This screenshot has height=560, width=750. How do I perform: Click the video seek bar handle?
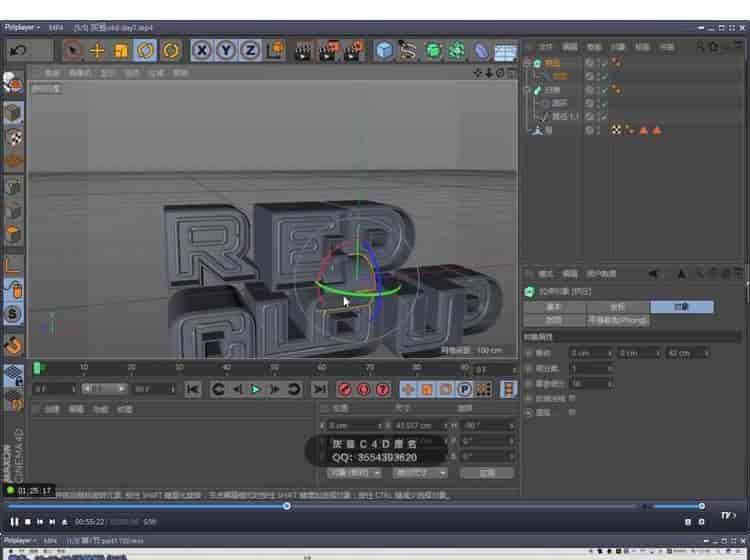tap(287, 506)
